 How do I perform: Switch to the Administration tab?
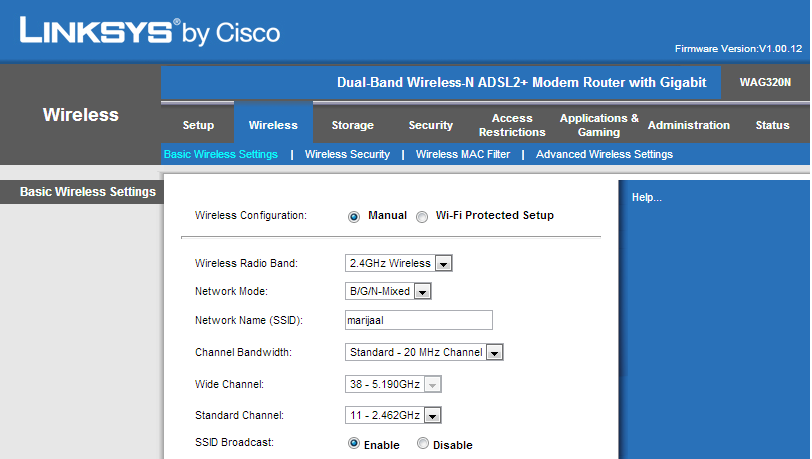pos(688,125)
